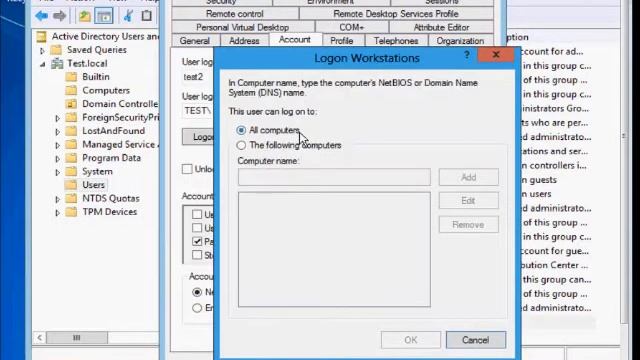Click the System folder icon

71,171
